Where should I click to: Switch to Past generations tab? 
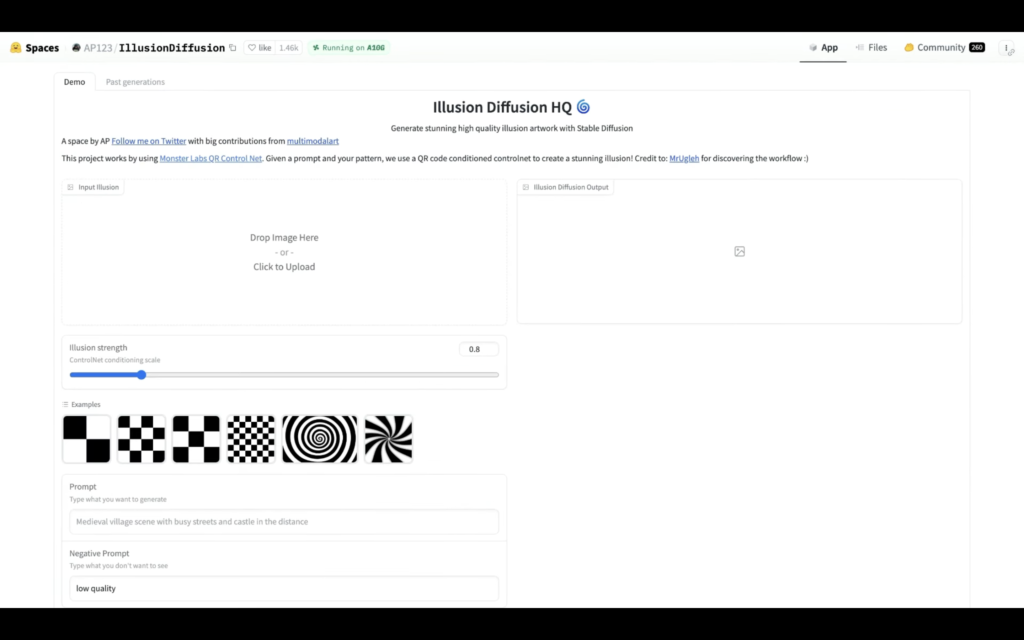[135, 82]
